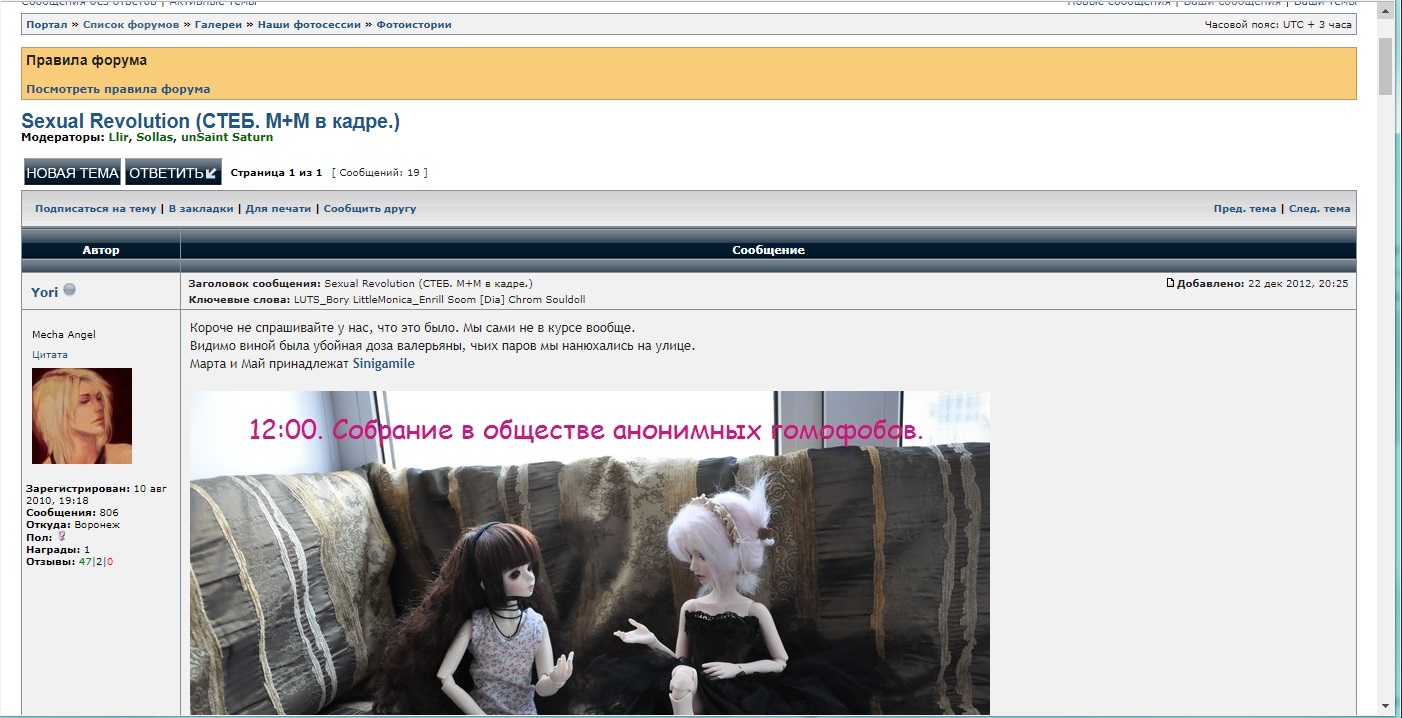Viewport: 1402px width, 718px height.
Task: Click the 'Добавлено: 22 дек 2012, 20:25' timestamp
Action: tap(1262, 284)
